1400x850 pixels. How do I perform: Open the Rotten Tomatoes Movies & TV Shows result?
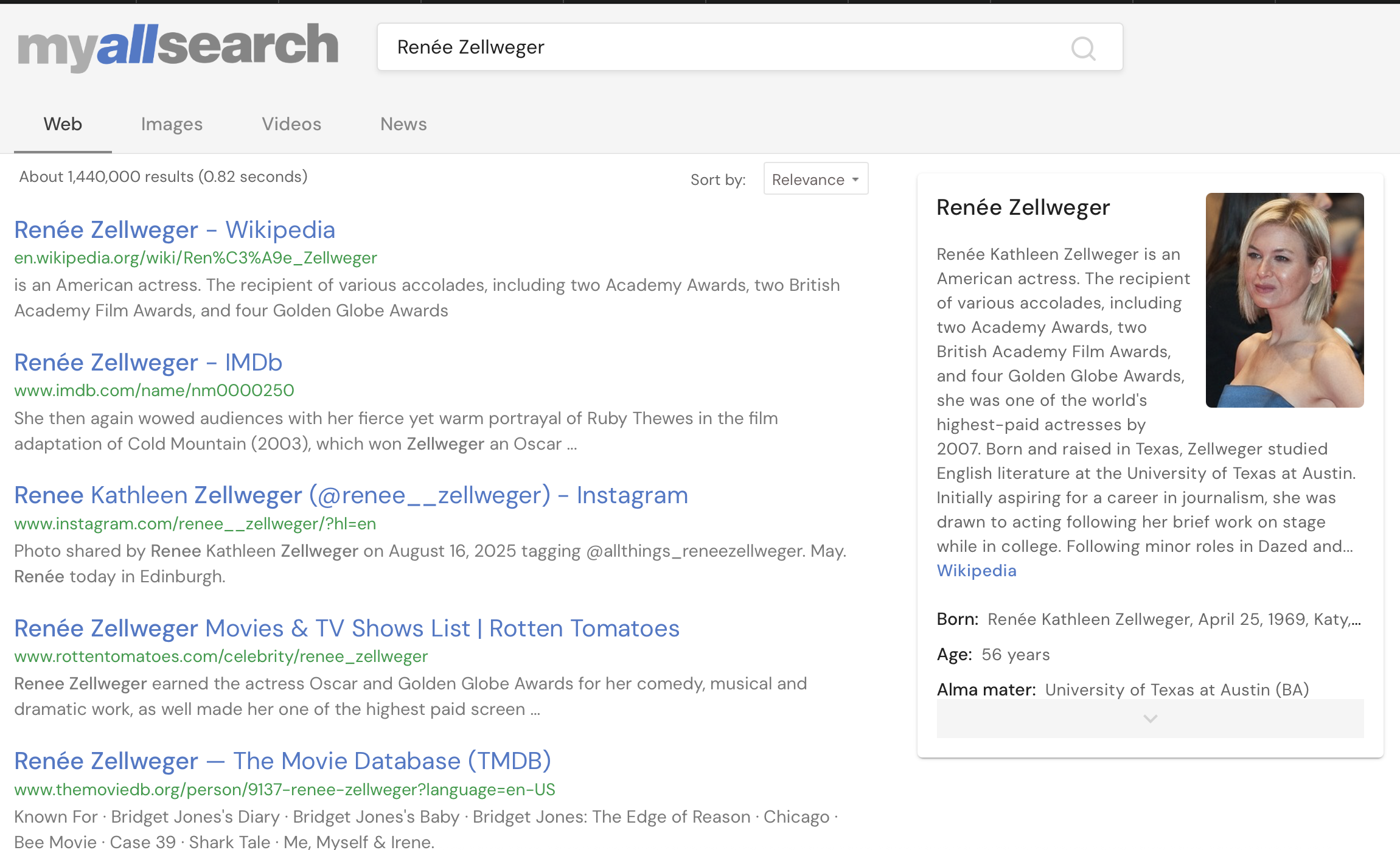[347, 629]
